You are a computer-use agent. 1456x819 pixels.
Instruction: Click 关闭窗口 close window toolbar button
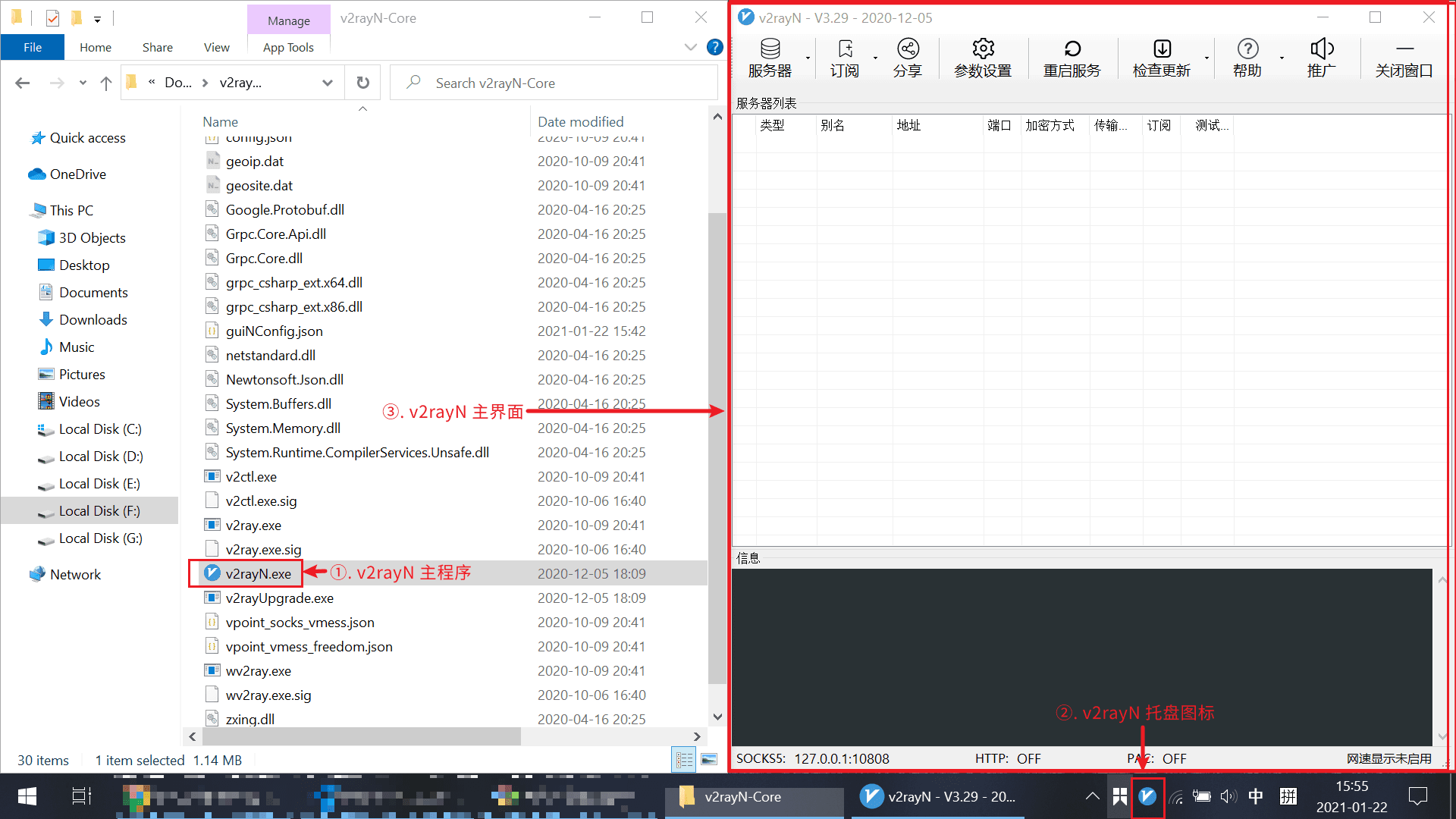coord(1404,58)
